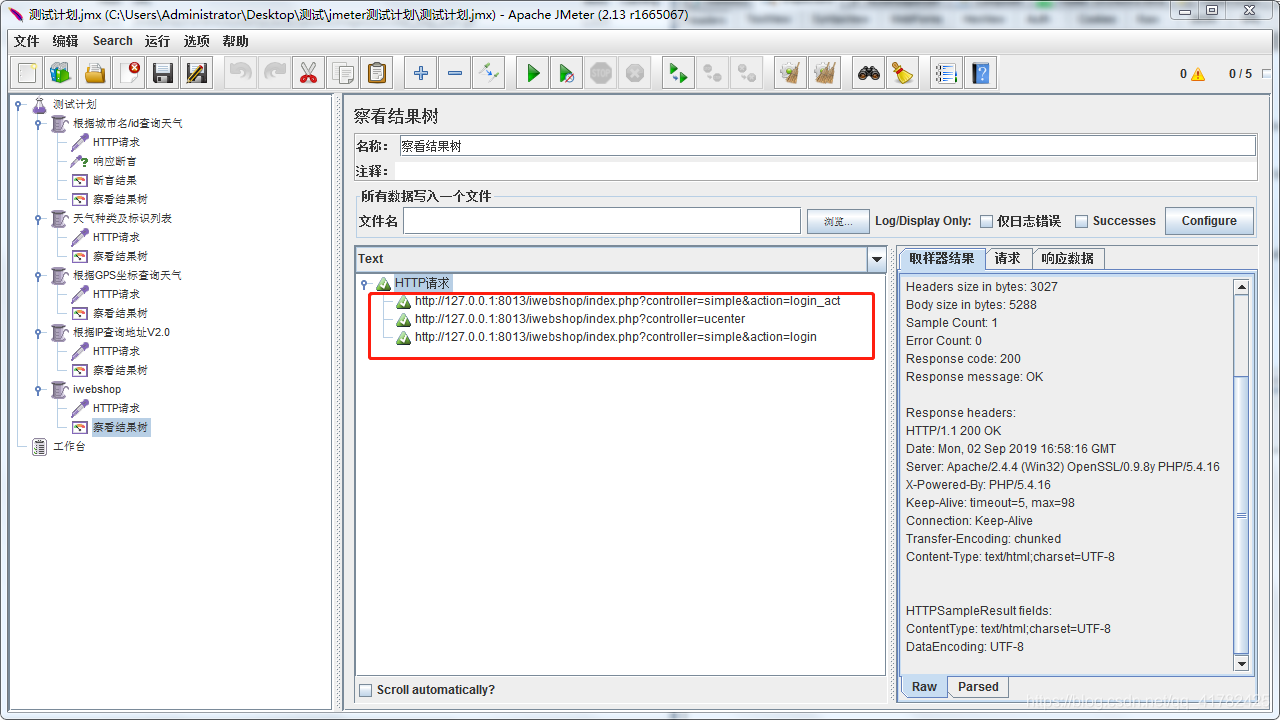Click the Redo arrow icon

pyautogui.click(x=275, y=73)
